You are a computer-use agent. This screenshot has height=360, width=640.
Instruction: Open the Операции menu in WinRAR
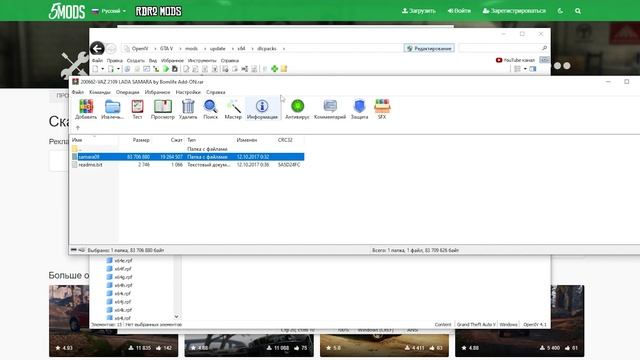tap(127, 92)
